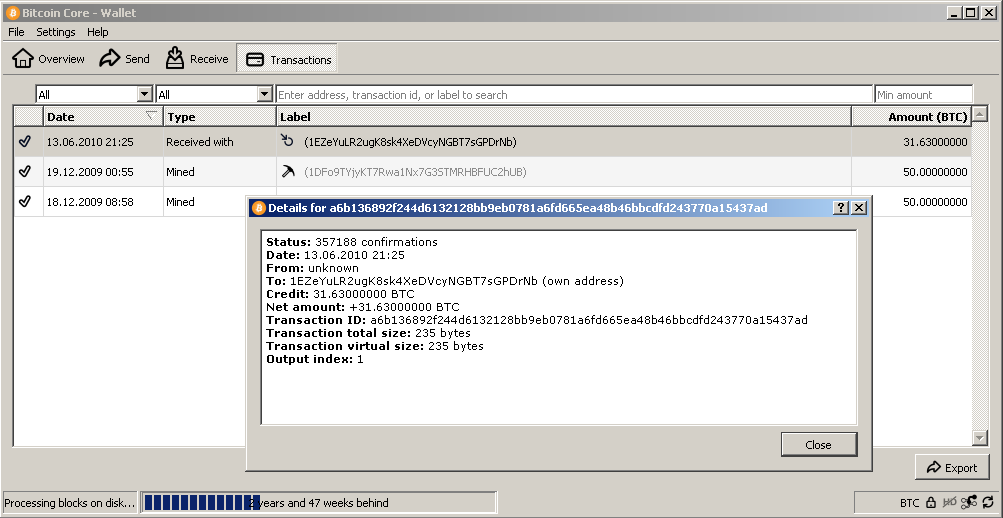
Task: Click the Credit: 31.63000000 BTC line
Action: coord(340,294)
